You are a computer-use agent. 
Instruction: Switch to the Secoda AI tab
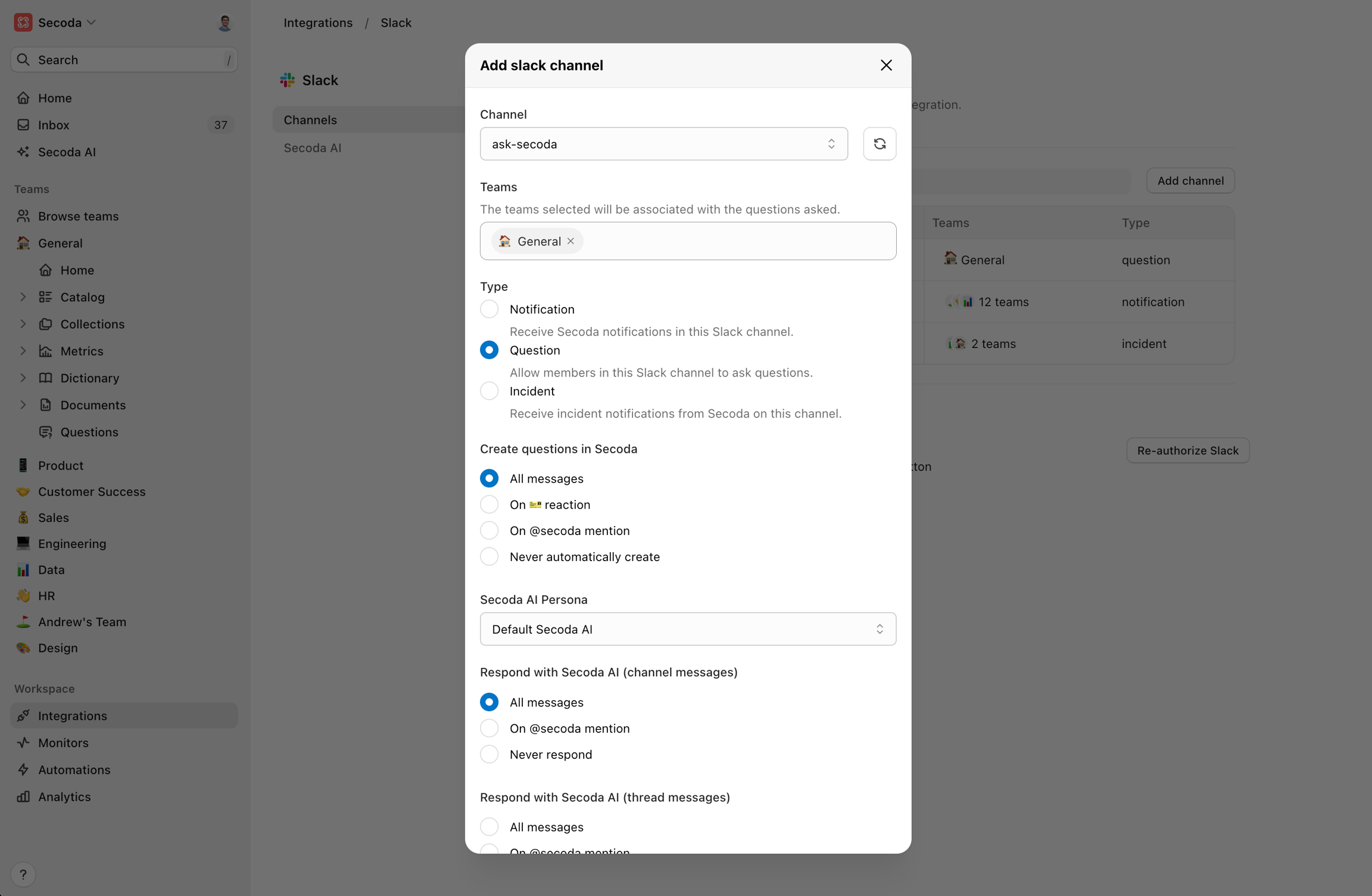pyautogui.click(x=312, y=148)
